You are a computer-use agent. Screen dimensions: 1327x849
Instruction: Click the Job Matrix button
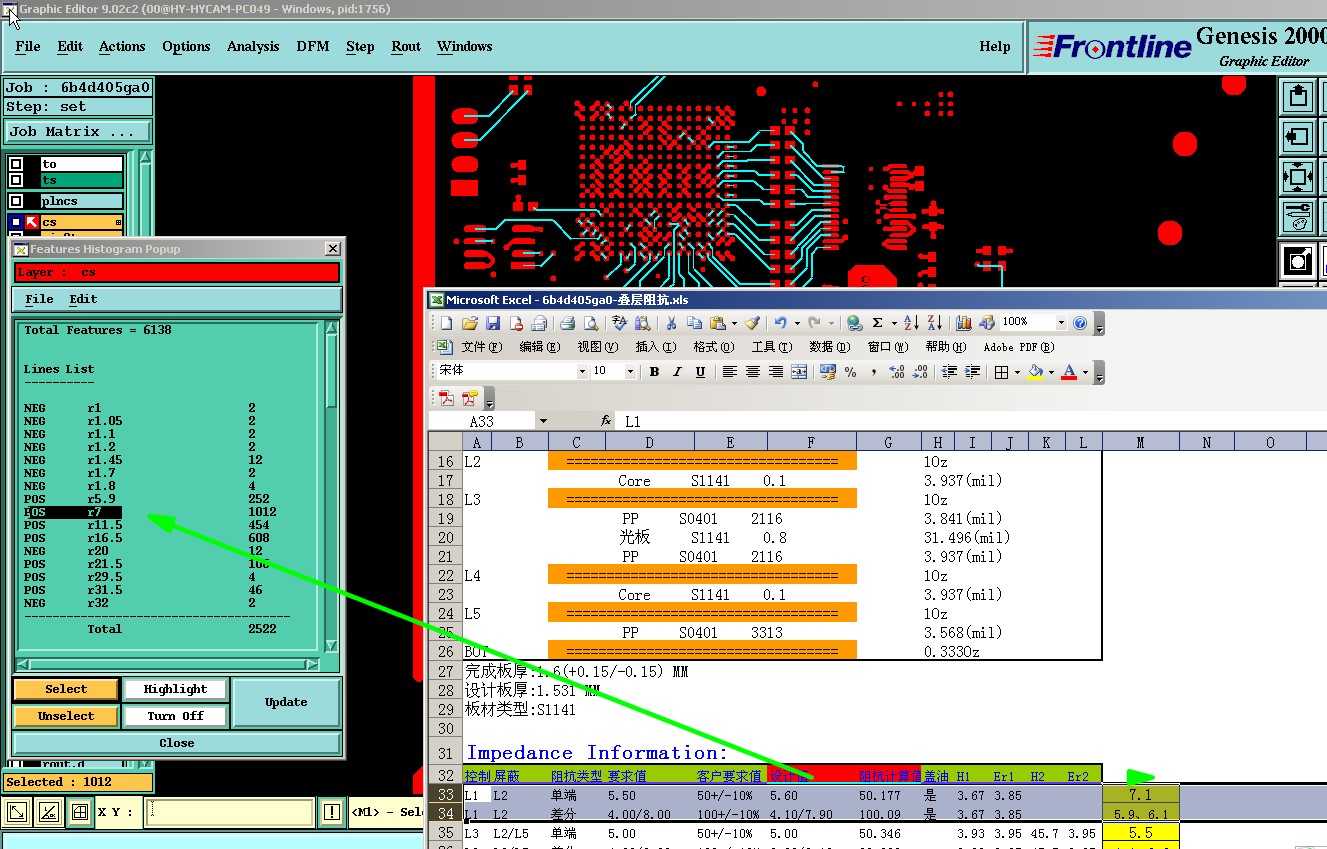[x=78, y=132]
